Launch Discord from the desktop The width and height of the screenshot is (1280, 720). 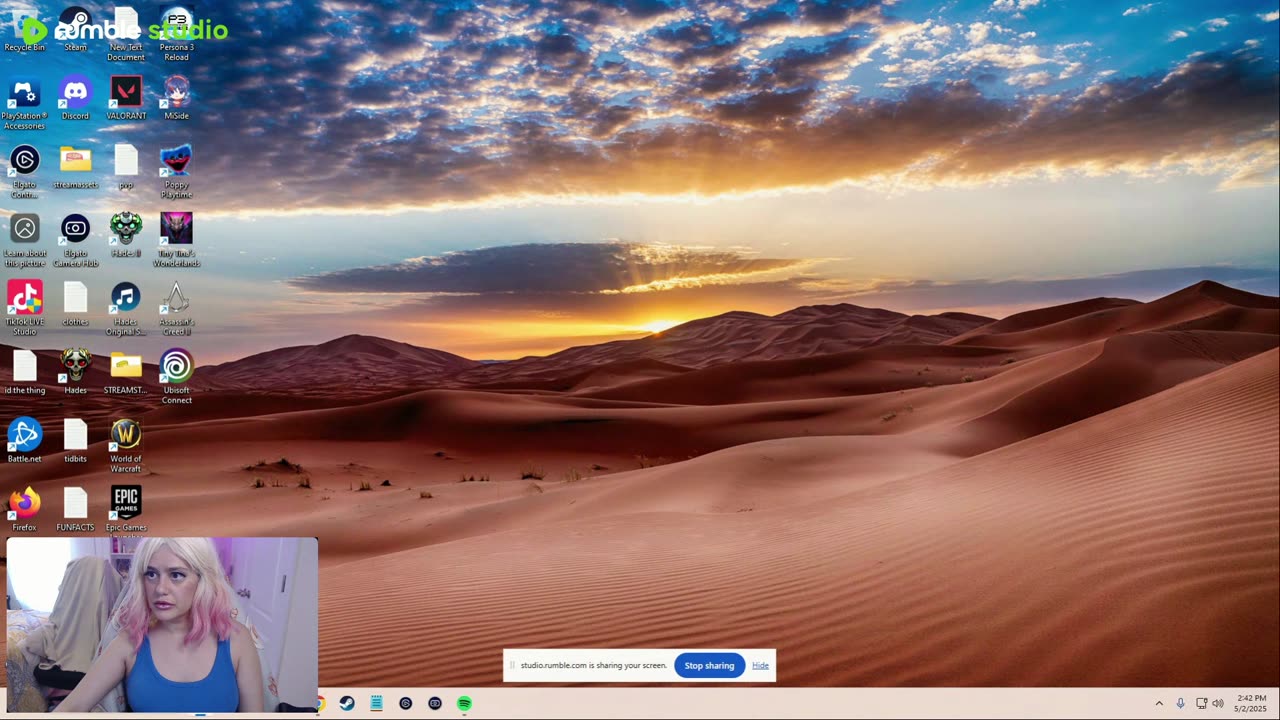coord(75,98)
